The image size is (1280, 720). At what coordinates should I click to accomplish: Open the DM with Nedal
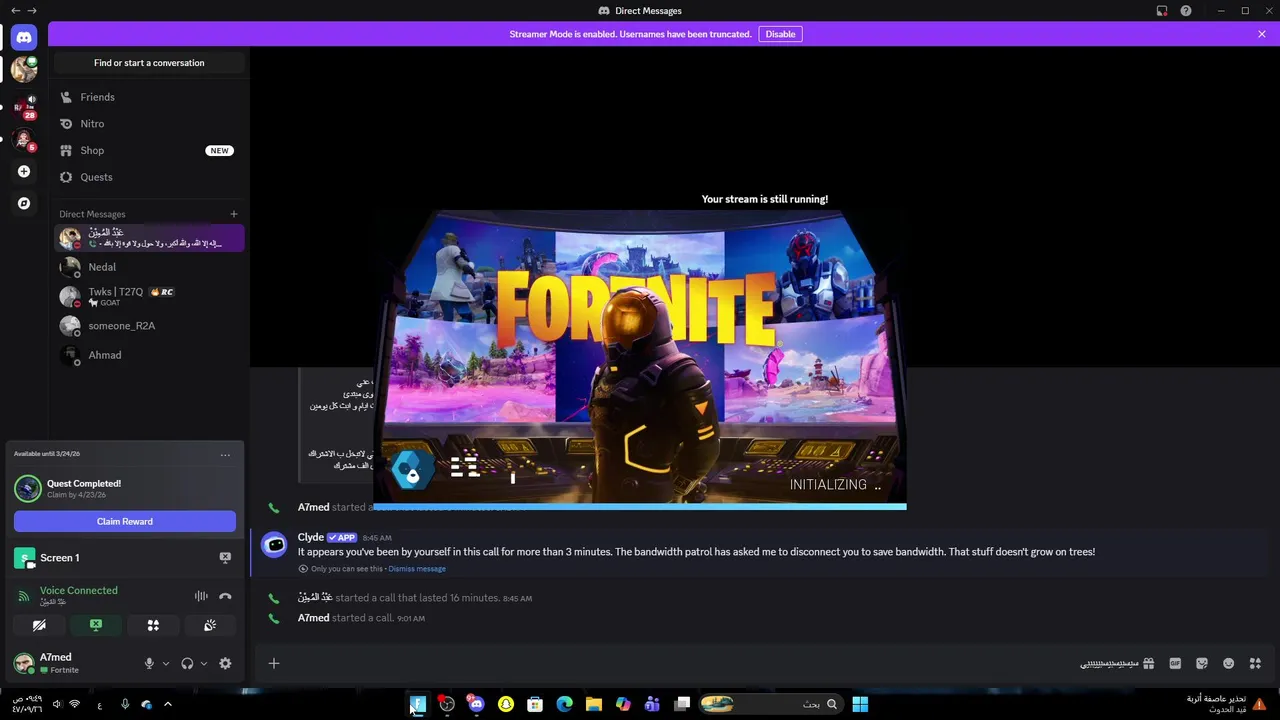[x=149, y=267]
